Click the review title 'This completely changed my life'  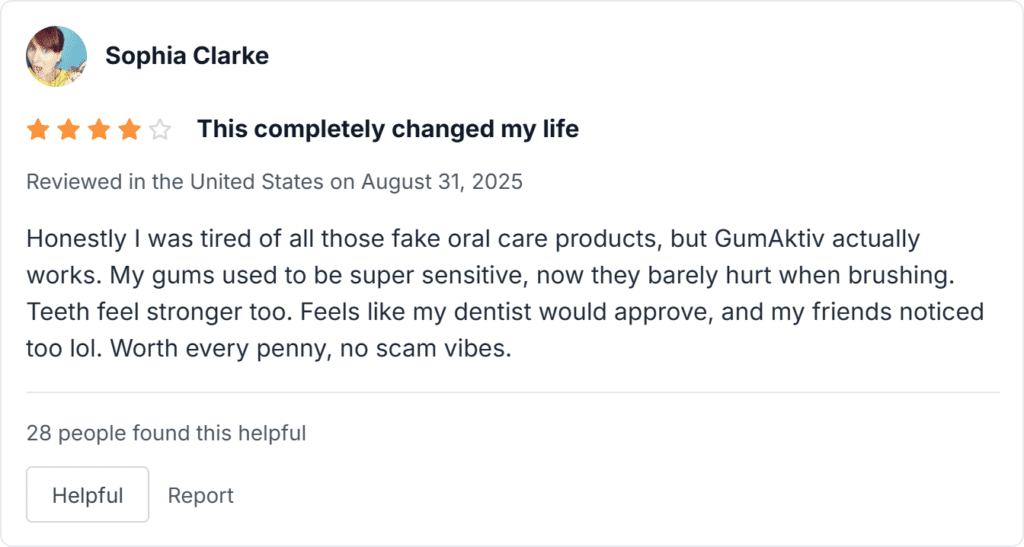click(388, 129)
